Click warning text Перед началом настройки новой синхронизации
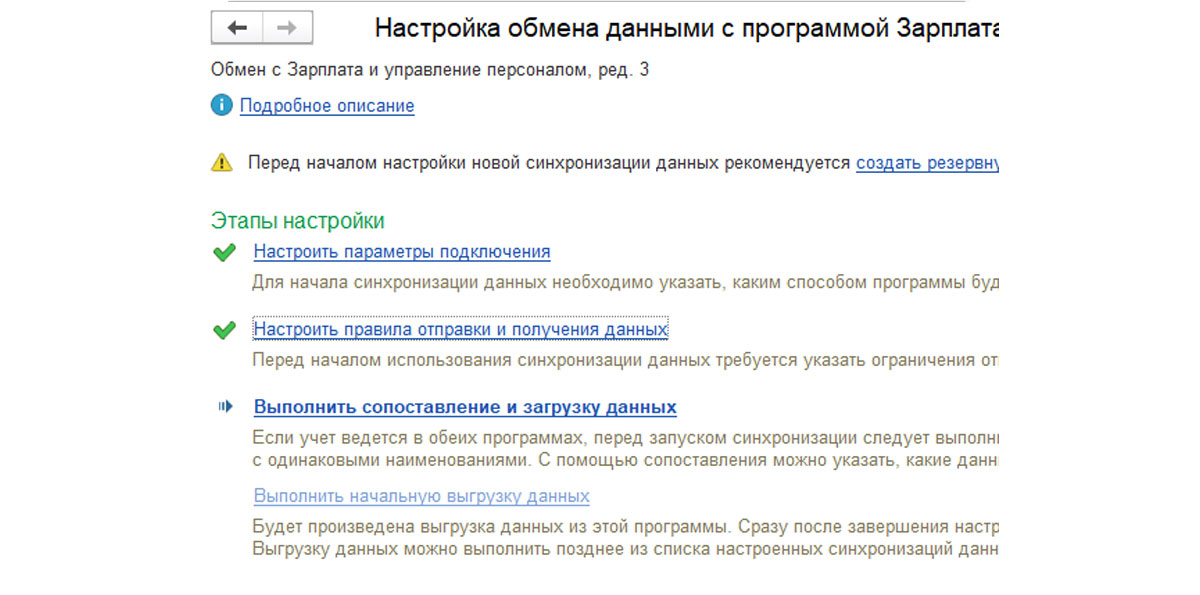The width and height of the screenshot is (1200, 595). (549, 163)
